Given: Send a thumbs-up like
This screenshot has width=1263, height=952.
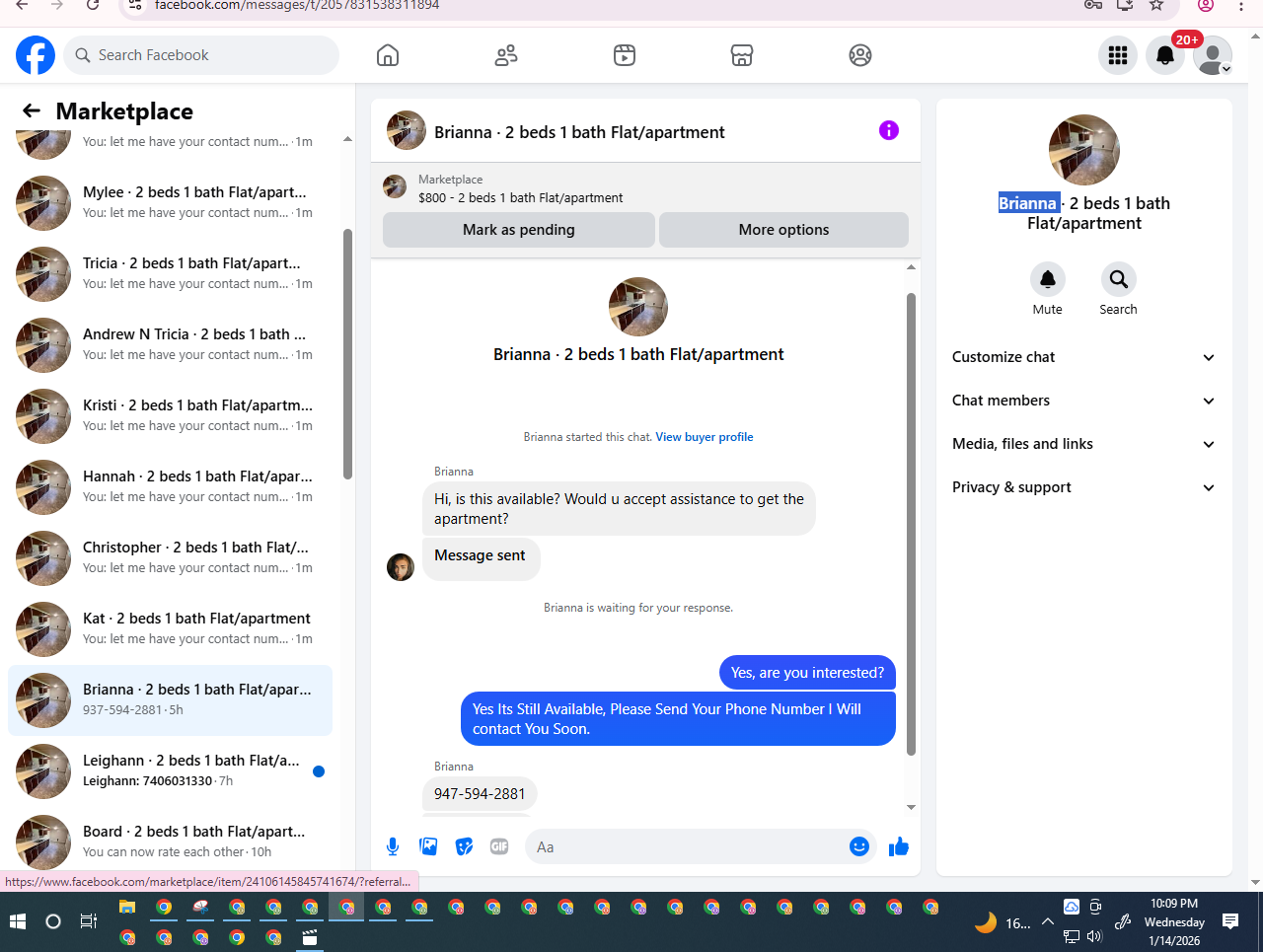Looking at the screenshot, I should coord(898,846).
